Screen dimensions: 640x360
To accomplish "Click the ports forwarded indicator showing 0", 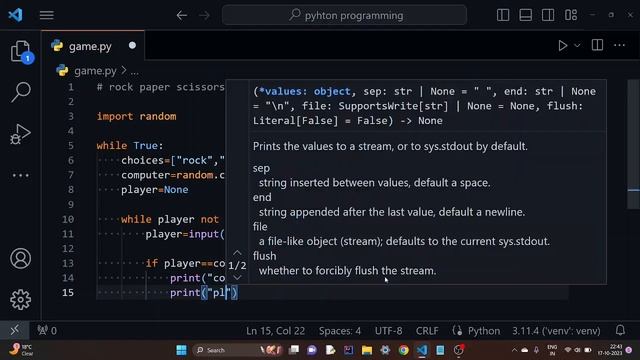I will pos(47,331).
